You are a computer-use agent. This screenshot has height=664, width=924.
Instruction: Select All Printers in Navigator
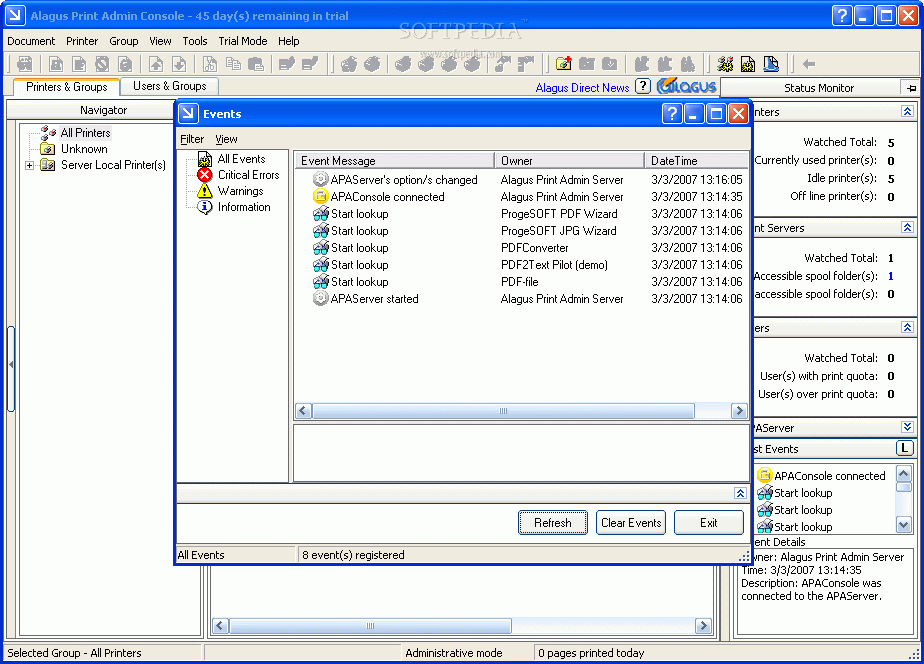85,133
